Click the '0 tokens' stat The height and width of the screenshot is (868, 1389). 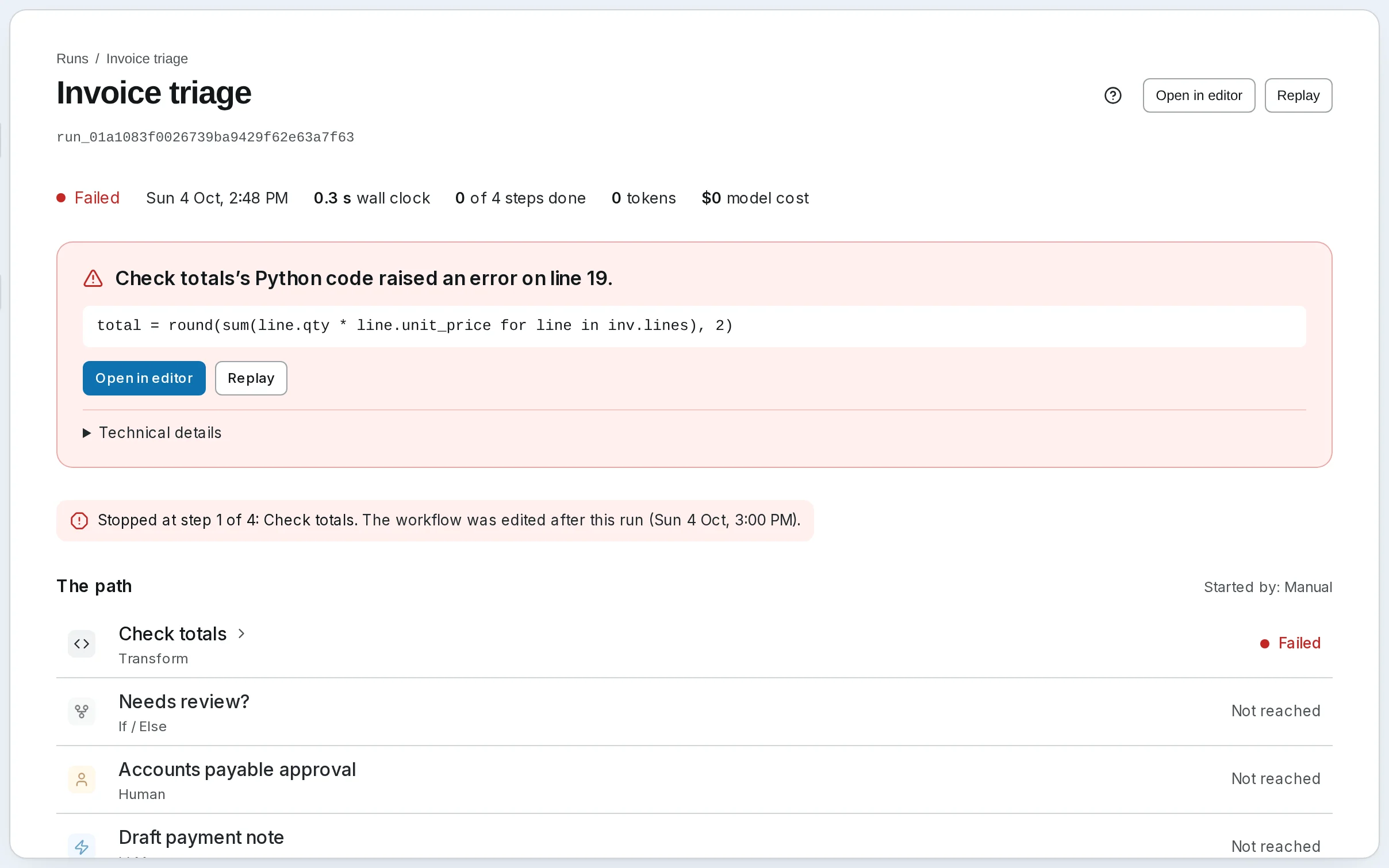pyautogui.click(x=644, y=198)
